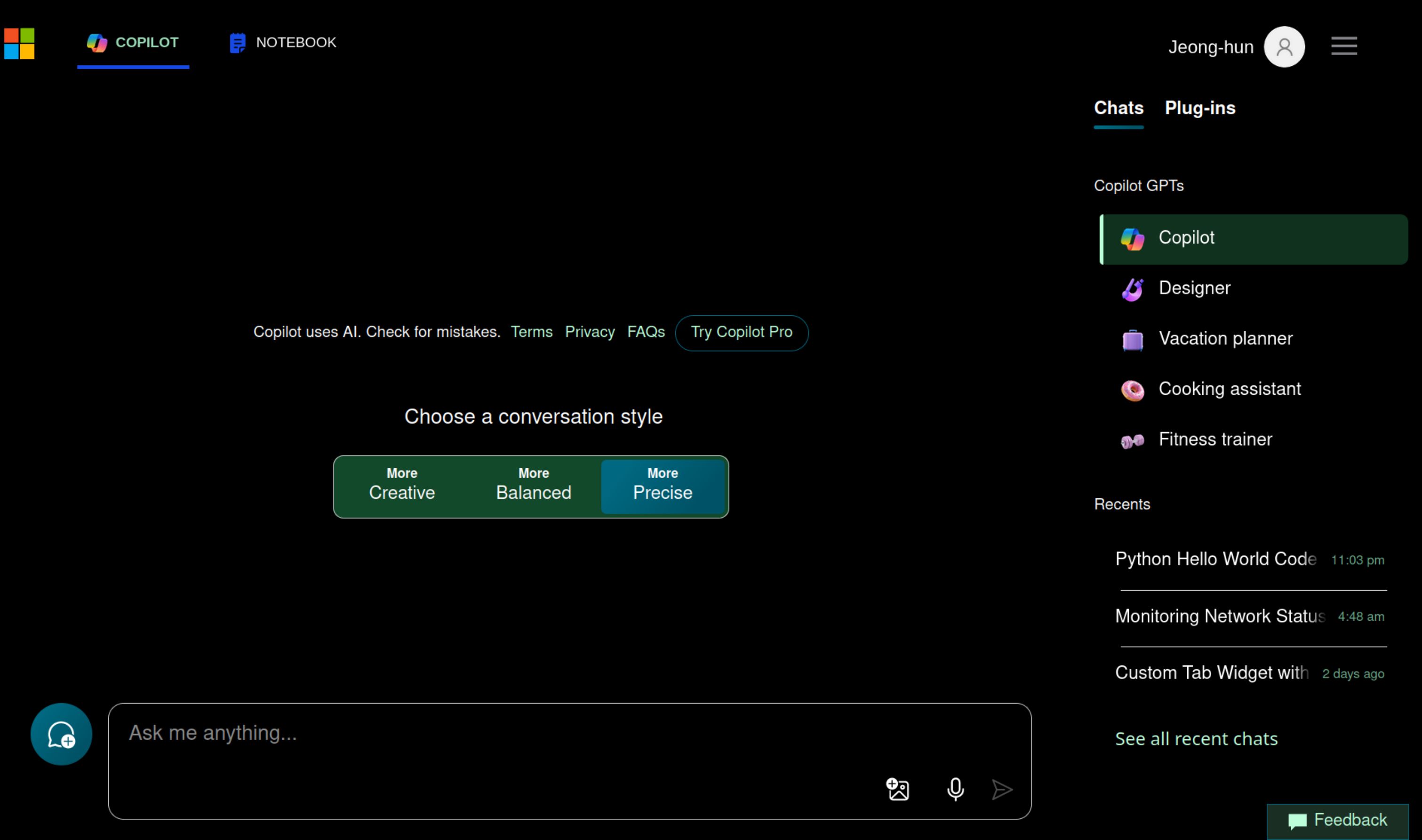Click Copilot uses AI disclaimer text

376,332
